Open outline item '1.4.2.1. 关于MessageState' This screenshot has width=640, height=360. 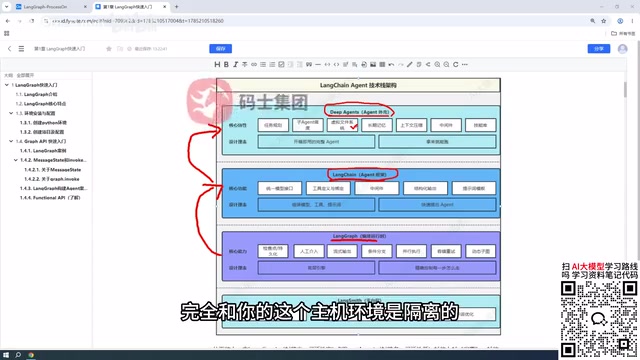pyautogui.click(x=53, y=169)
